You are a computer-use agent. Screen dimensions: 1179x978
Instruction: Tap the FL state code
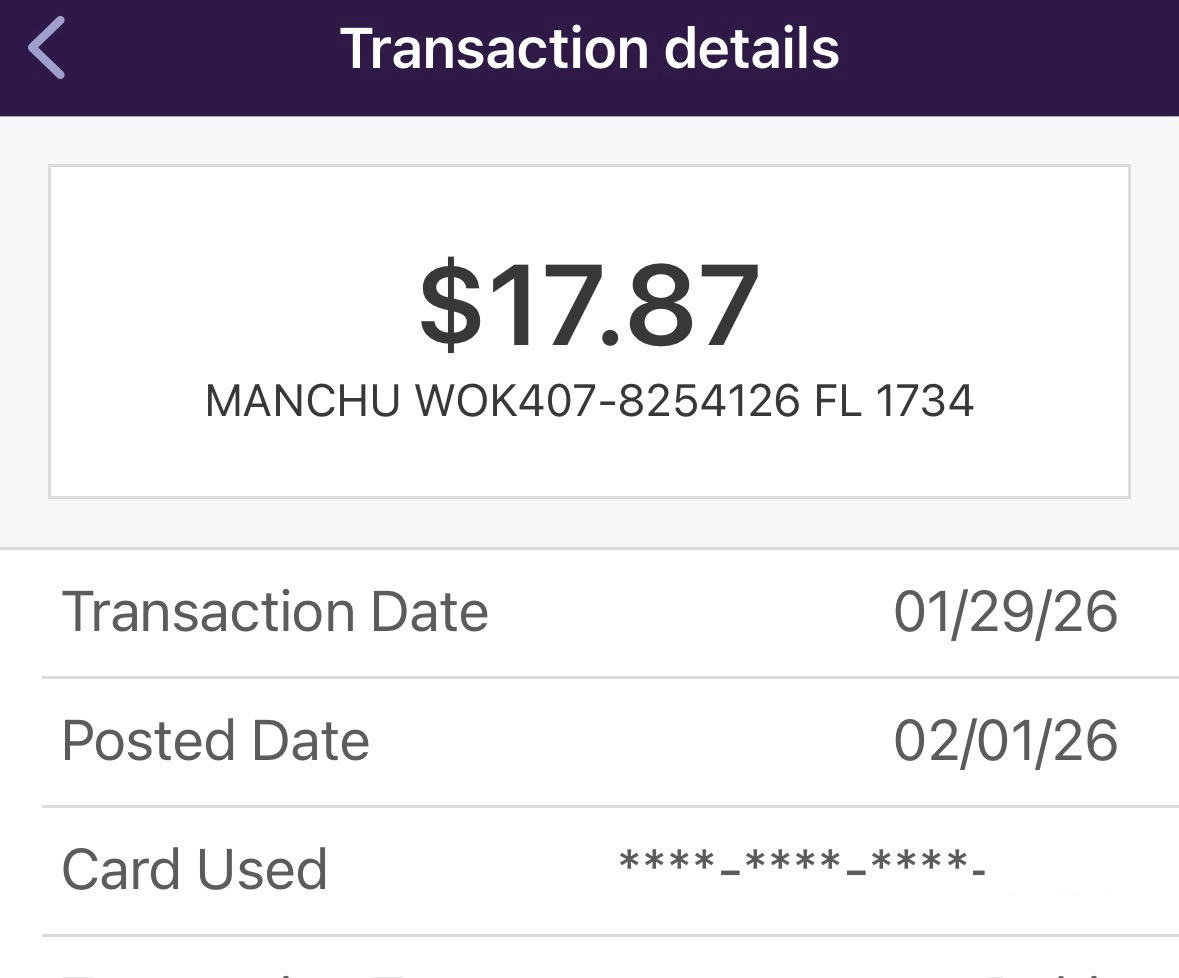(837, 402)
